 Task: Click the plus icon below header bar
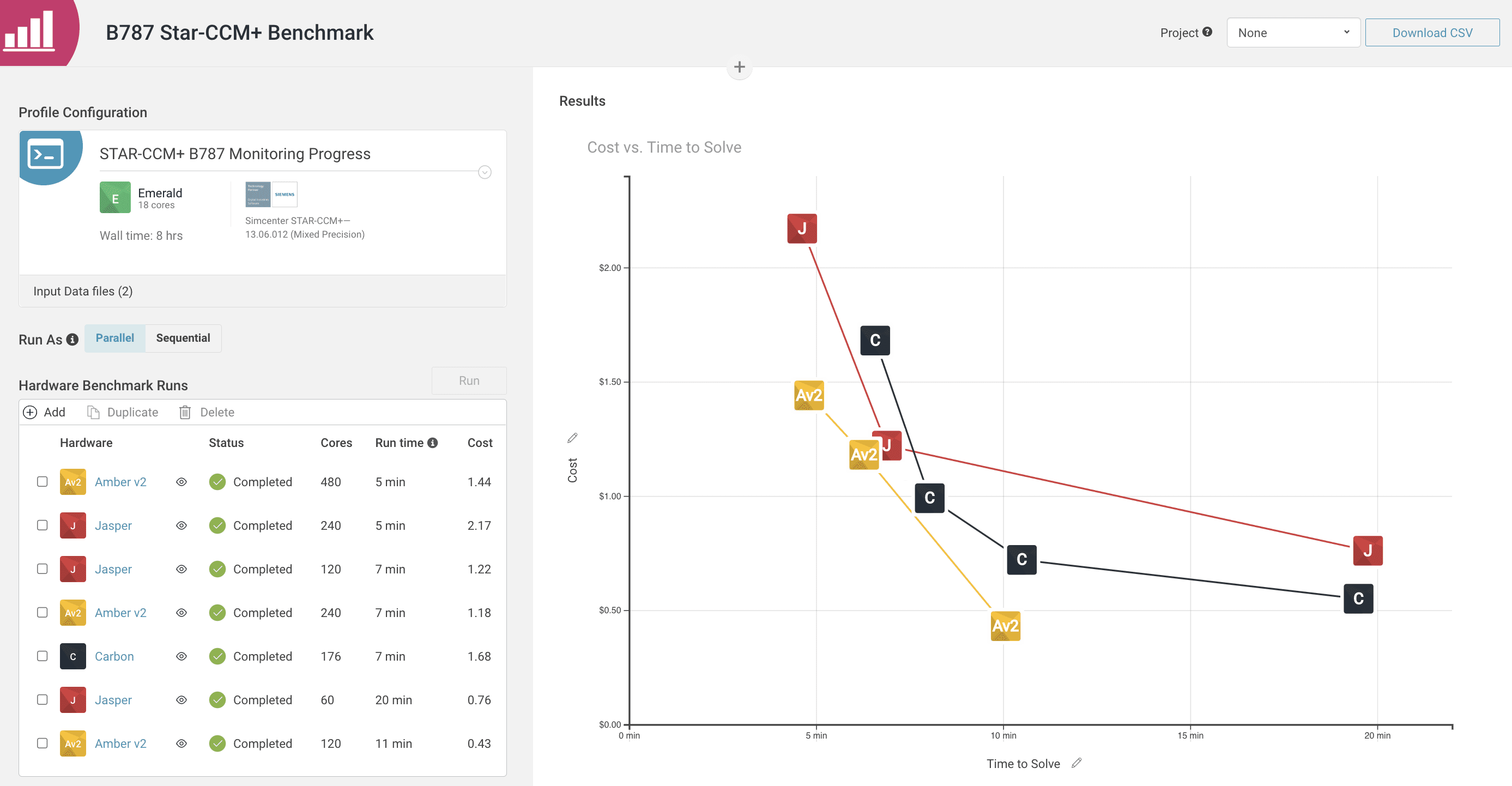(x=740, y=67)
